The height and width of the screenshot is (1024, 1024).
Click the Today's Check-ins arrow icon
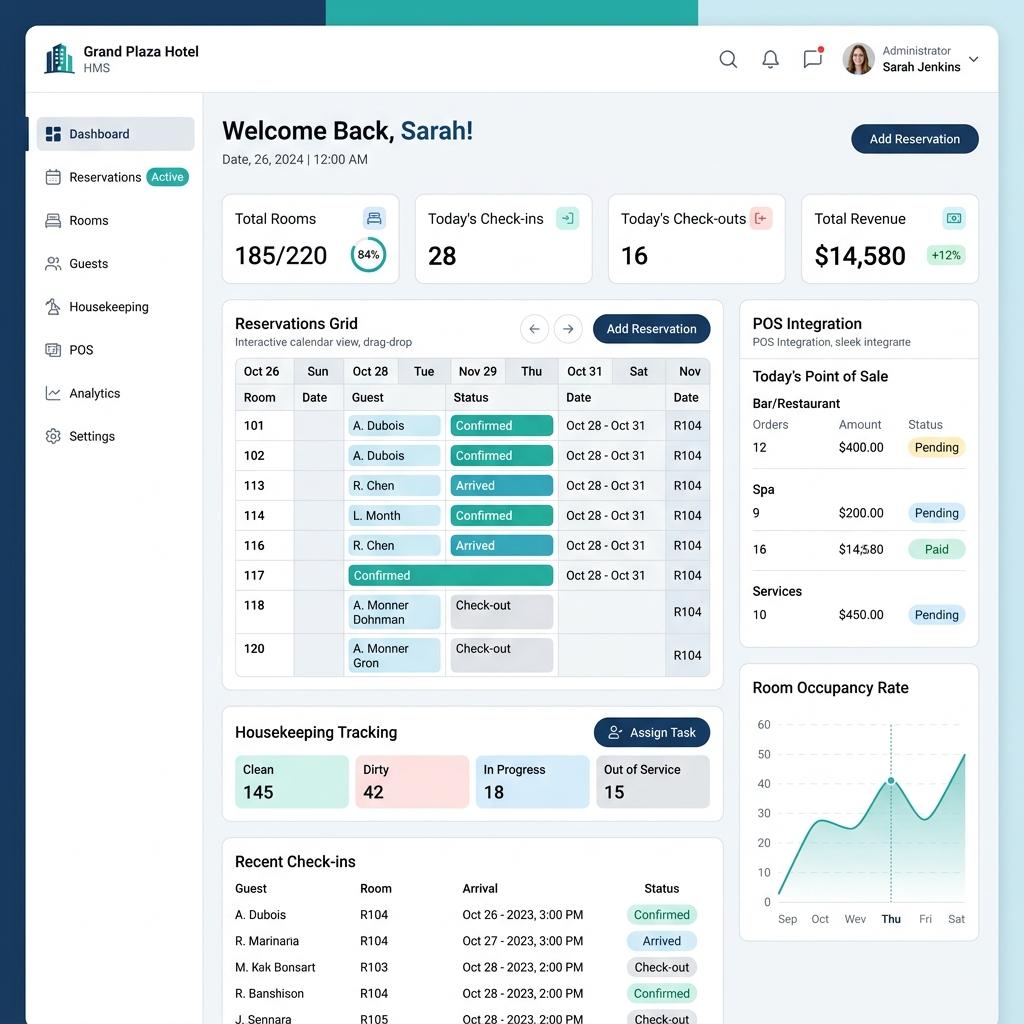click(x=568, y=218)
